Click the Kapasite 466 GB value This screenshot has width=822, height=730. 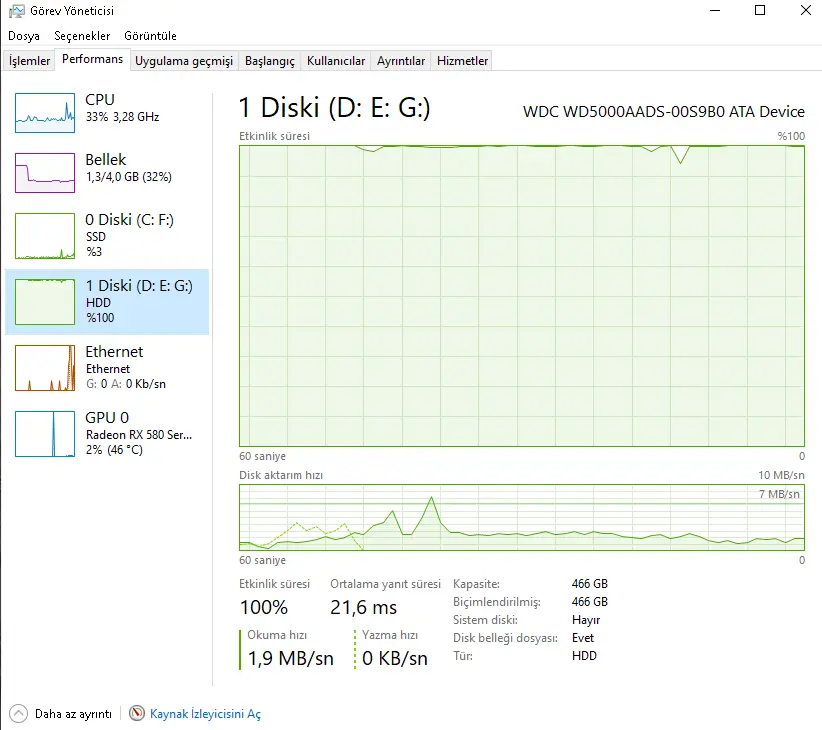coord(590,584)
